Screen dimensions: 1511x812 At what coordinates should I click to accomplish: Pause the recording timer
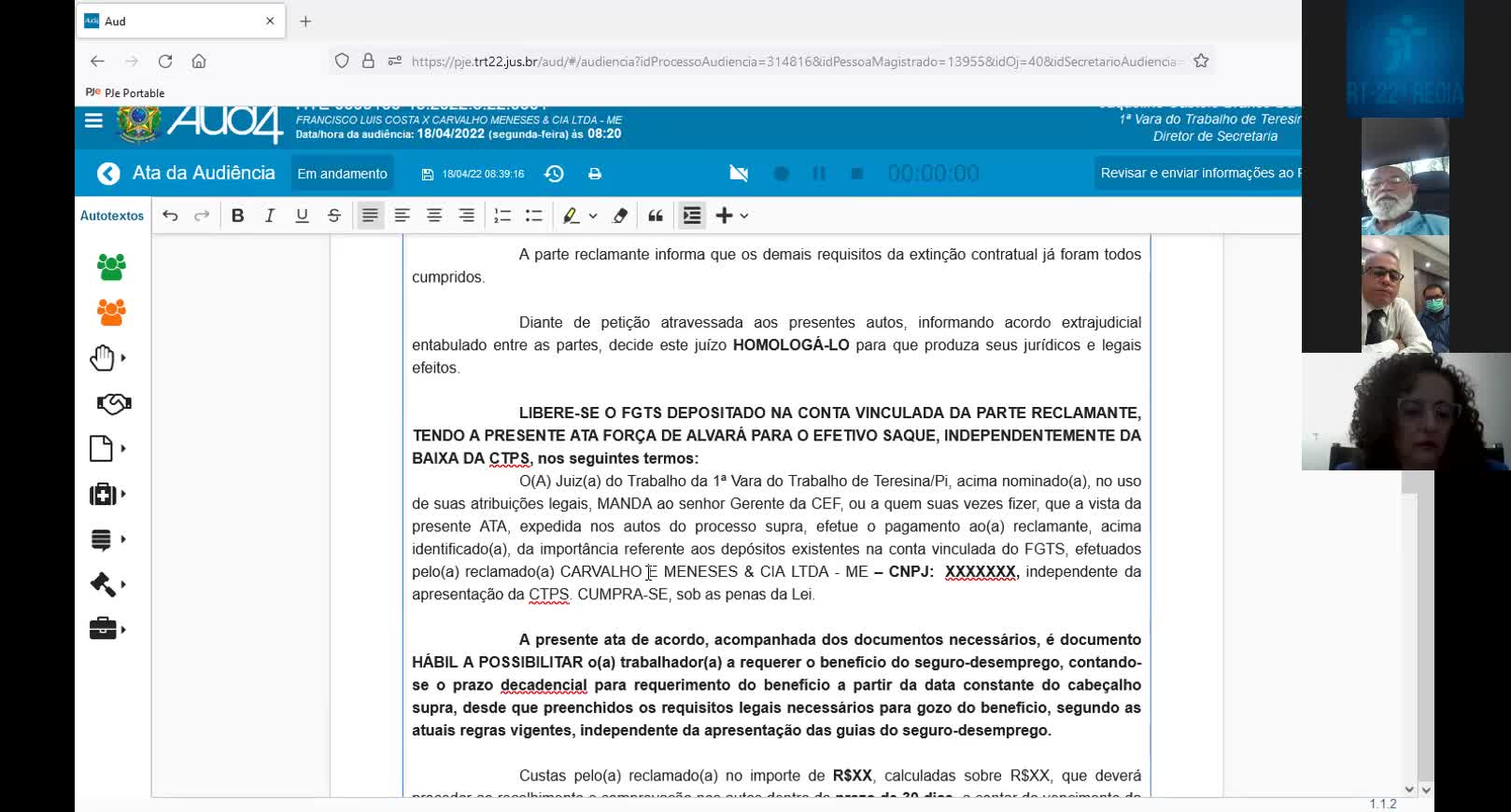[819, 174]
